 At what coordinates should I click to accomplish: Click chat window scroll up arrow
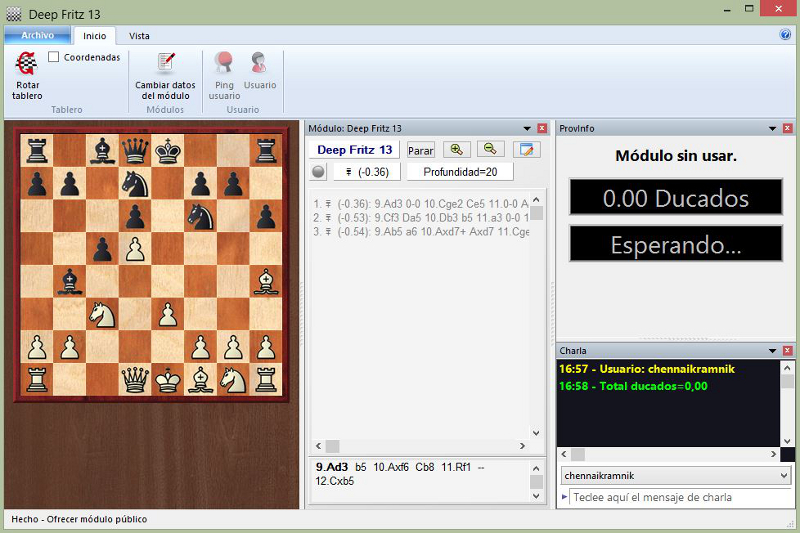point(787,368)
